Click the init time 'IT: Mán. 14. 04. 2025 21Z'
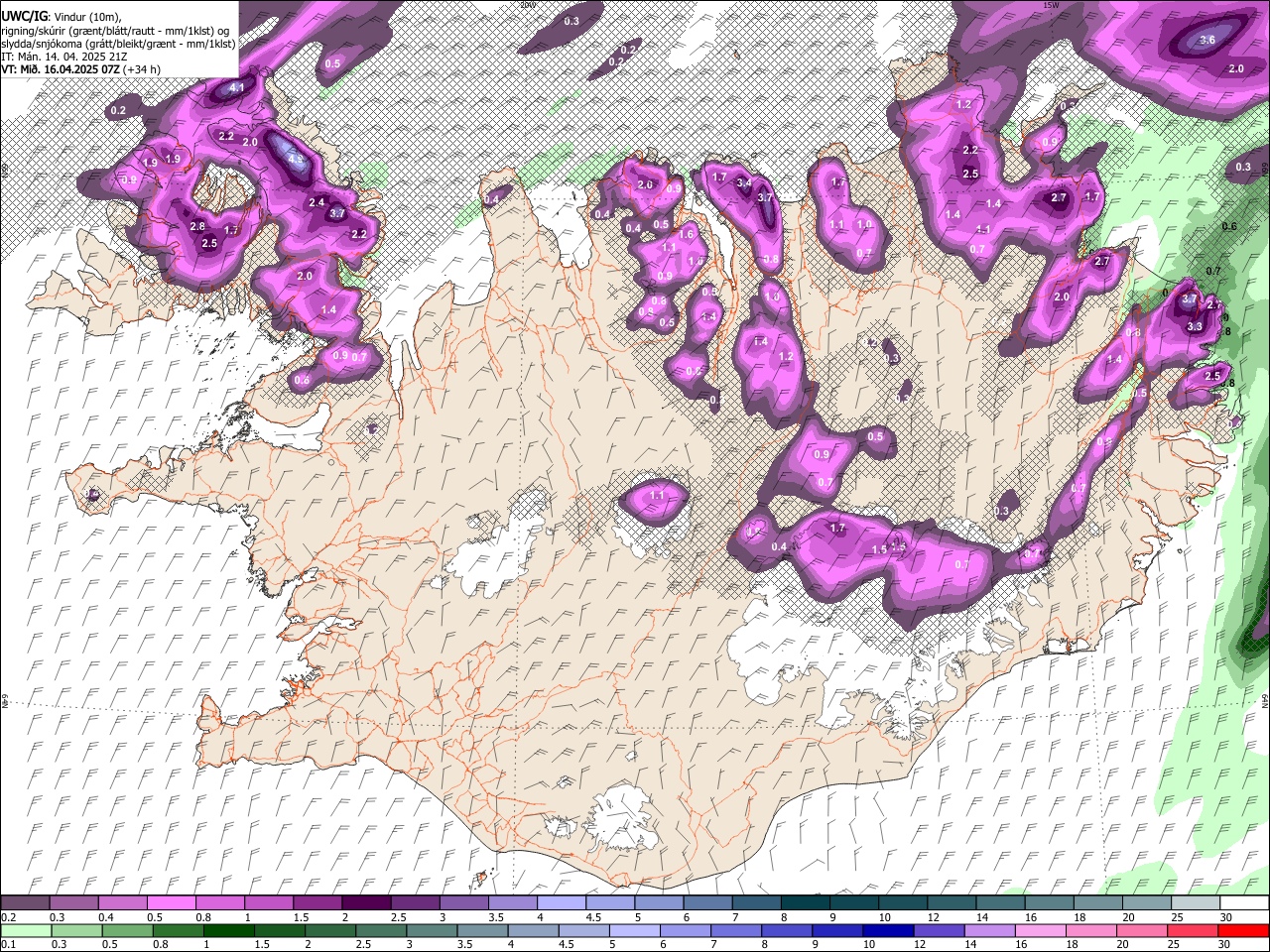 tap(63, 57)
